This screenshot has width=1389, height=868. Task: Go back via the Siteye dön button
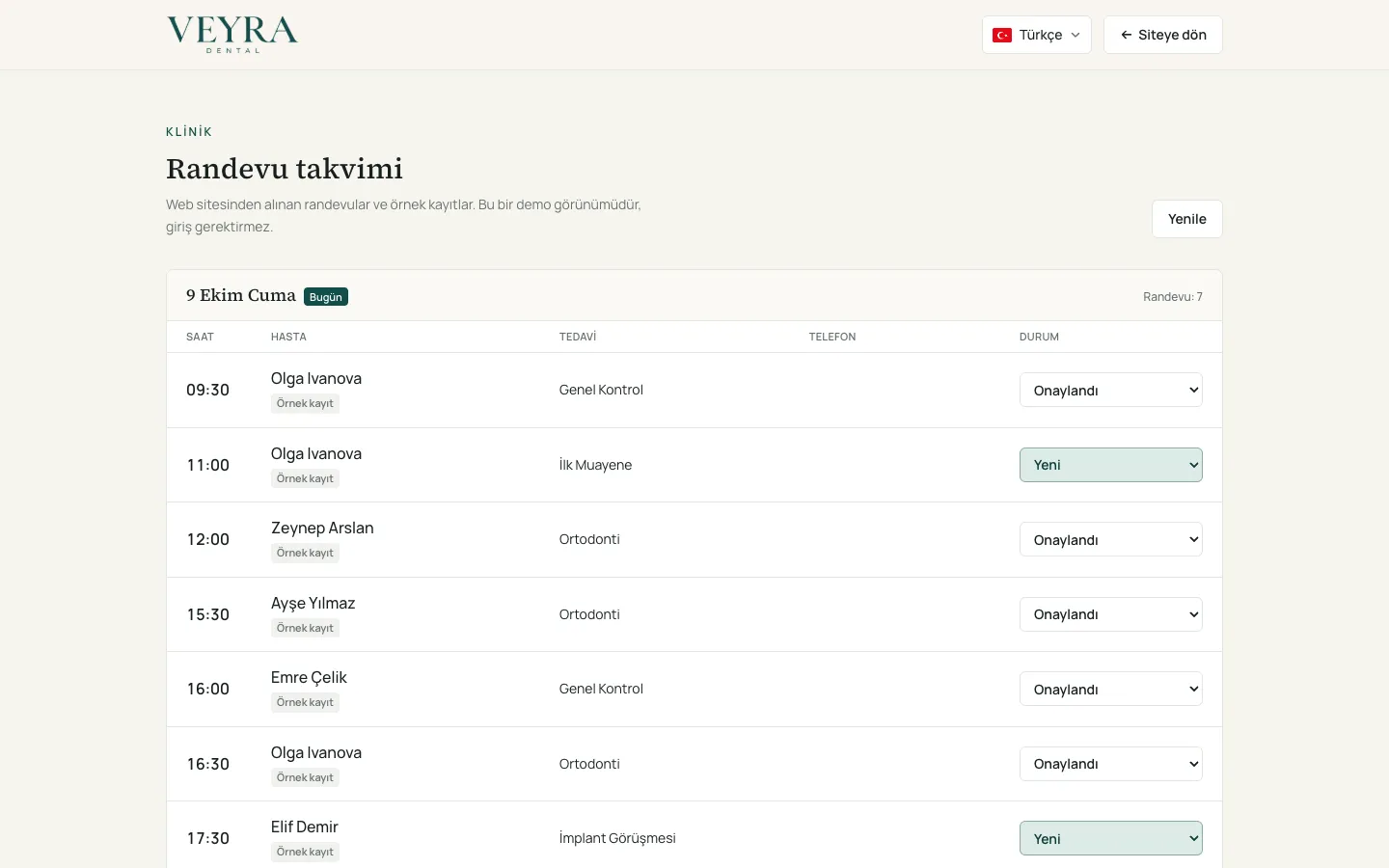pos(1163,35)
